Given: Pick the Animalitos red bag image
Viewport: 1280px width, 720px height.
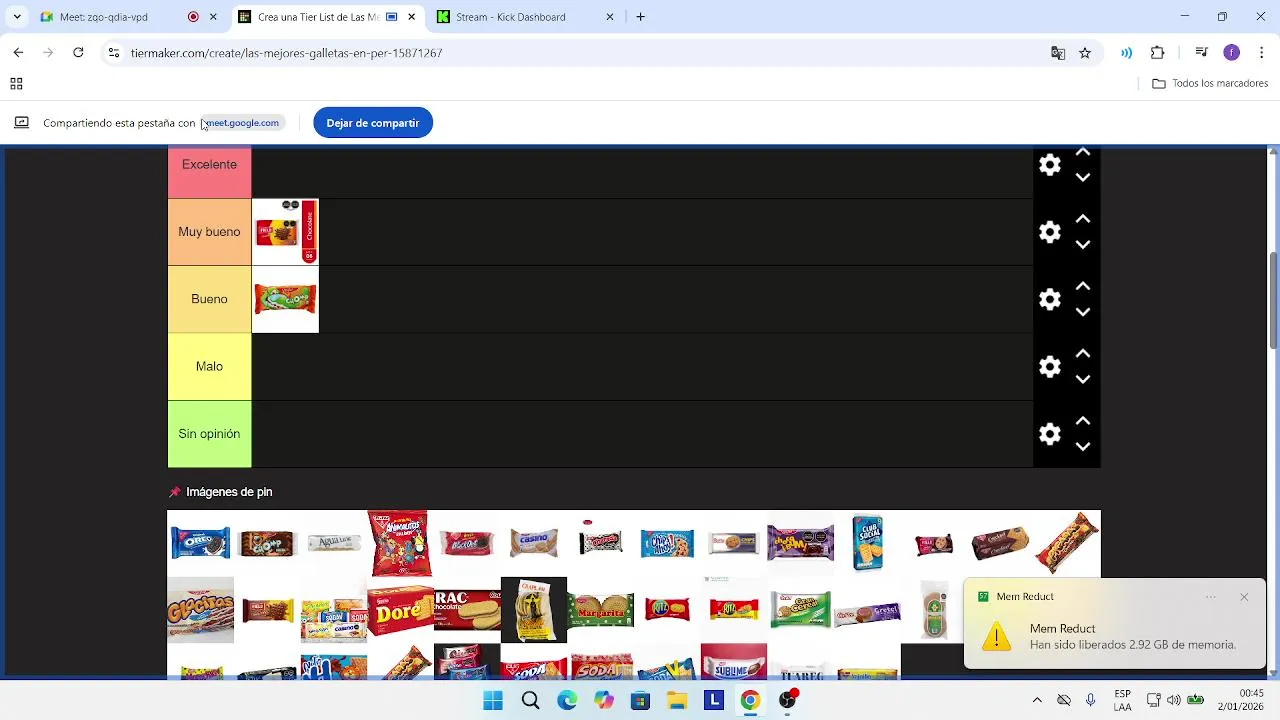Looking at the screenshot, I should click(400, 543).
